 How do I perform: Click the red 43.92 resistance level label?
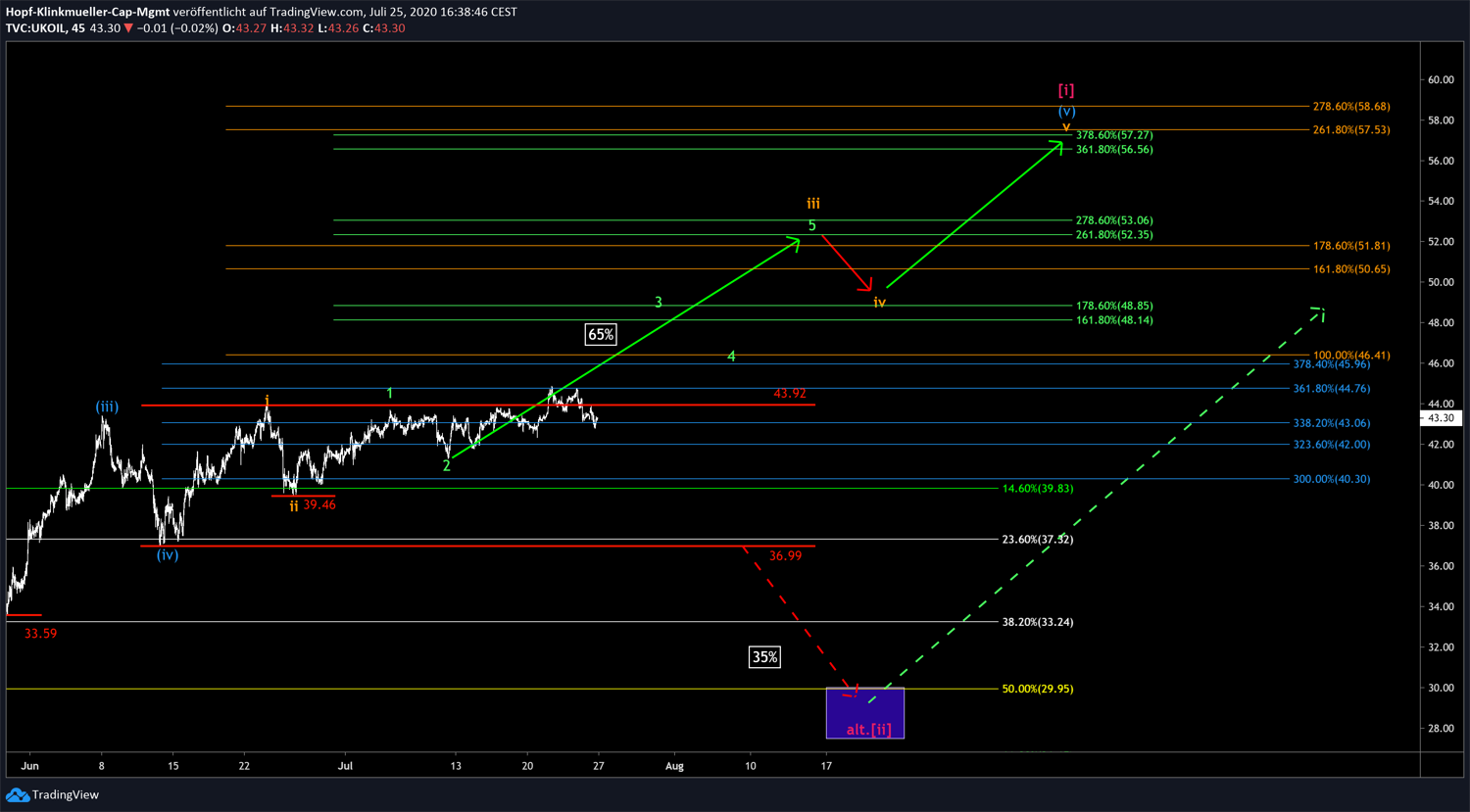point(789,394)
